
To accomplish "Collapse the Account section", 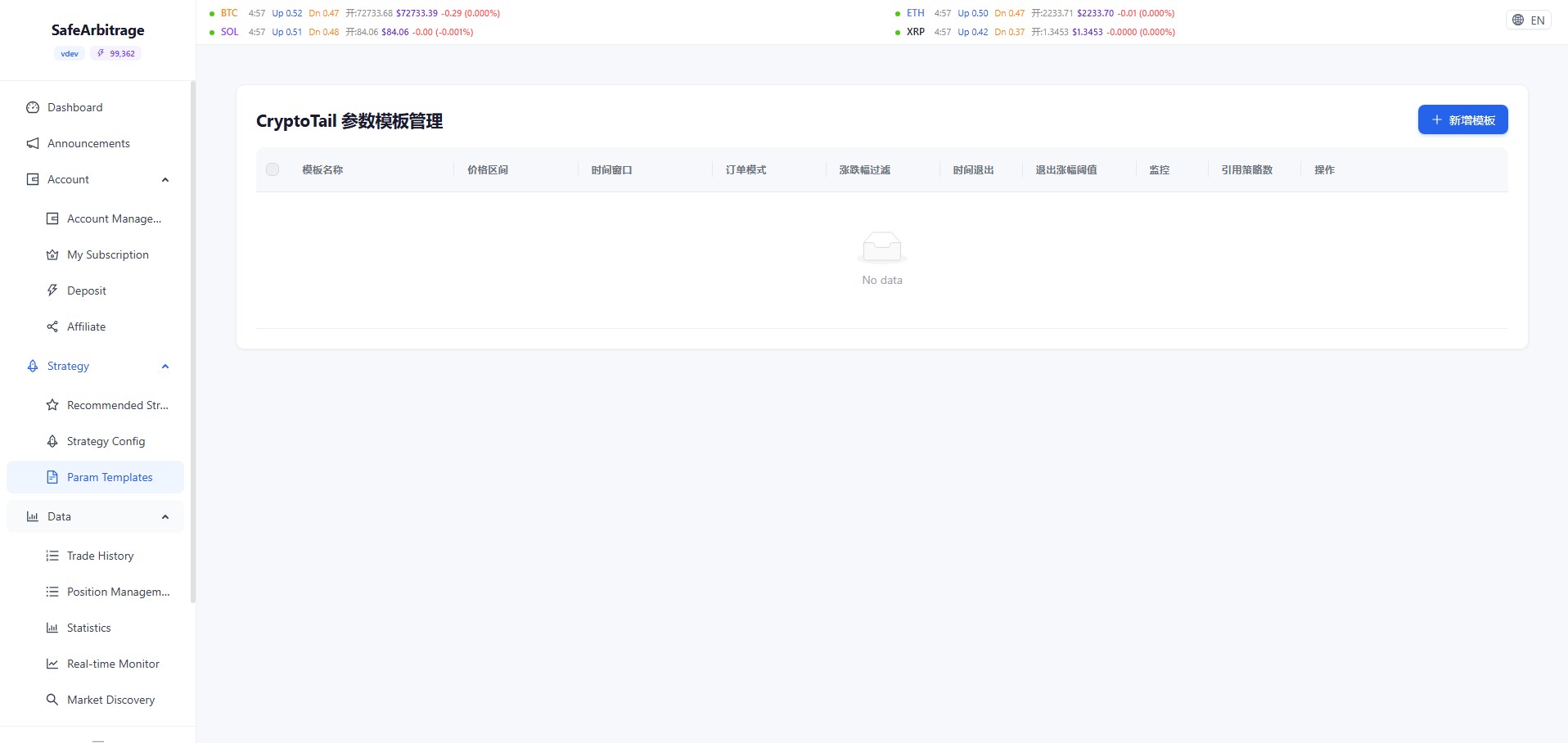I will click(x=165, y=179).
